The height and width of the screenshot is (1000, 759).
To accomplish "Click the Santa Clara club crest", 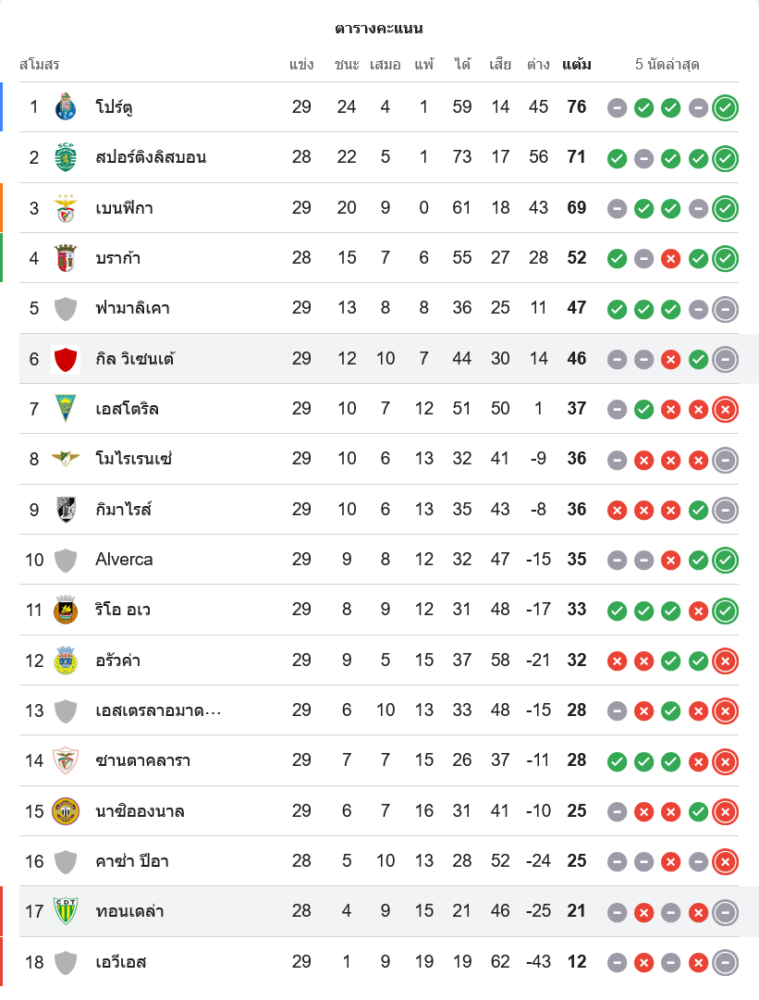I will (66, 760).
